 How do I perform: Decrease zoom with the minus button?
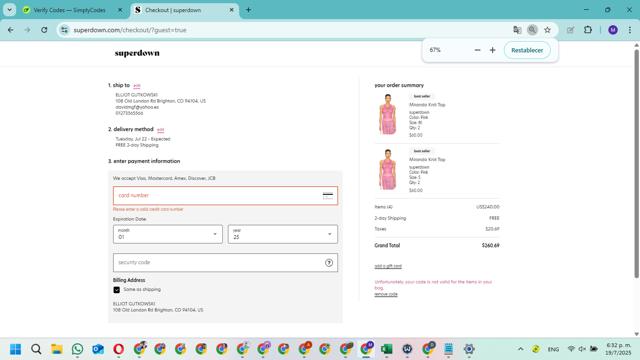[x=478, y=50]
